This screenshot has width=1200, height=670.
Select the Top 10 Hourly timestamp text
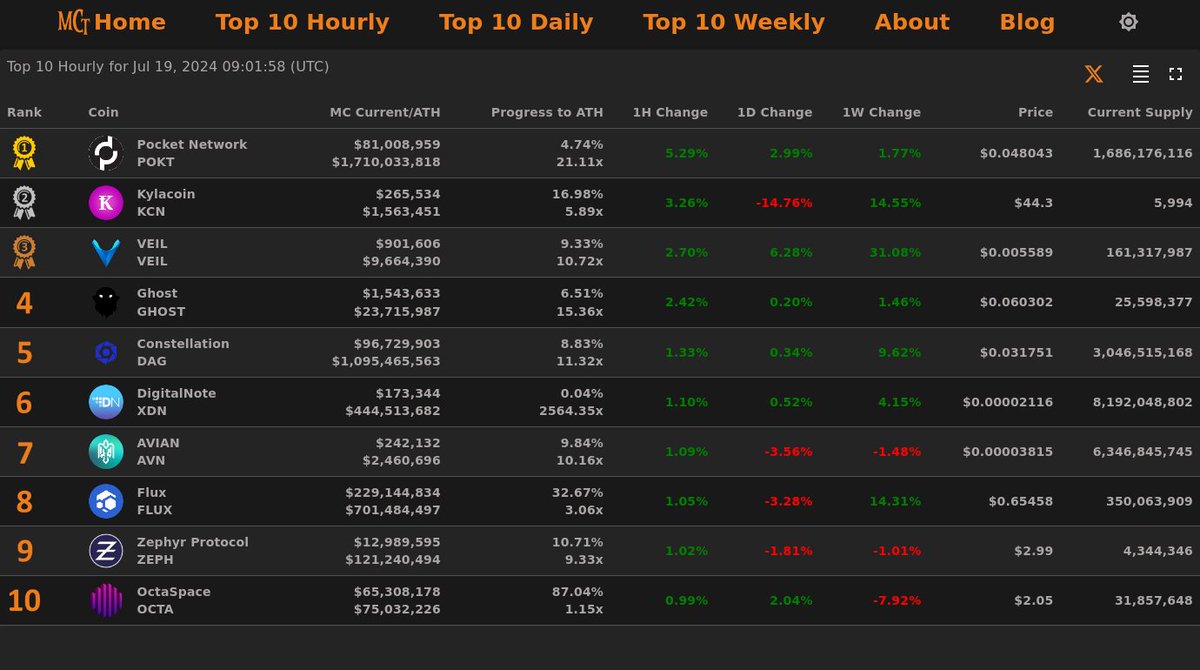pyautogui.click(x=168, y=67)
